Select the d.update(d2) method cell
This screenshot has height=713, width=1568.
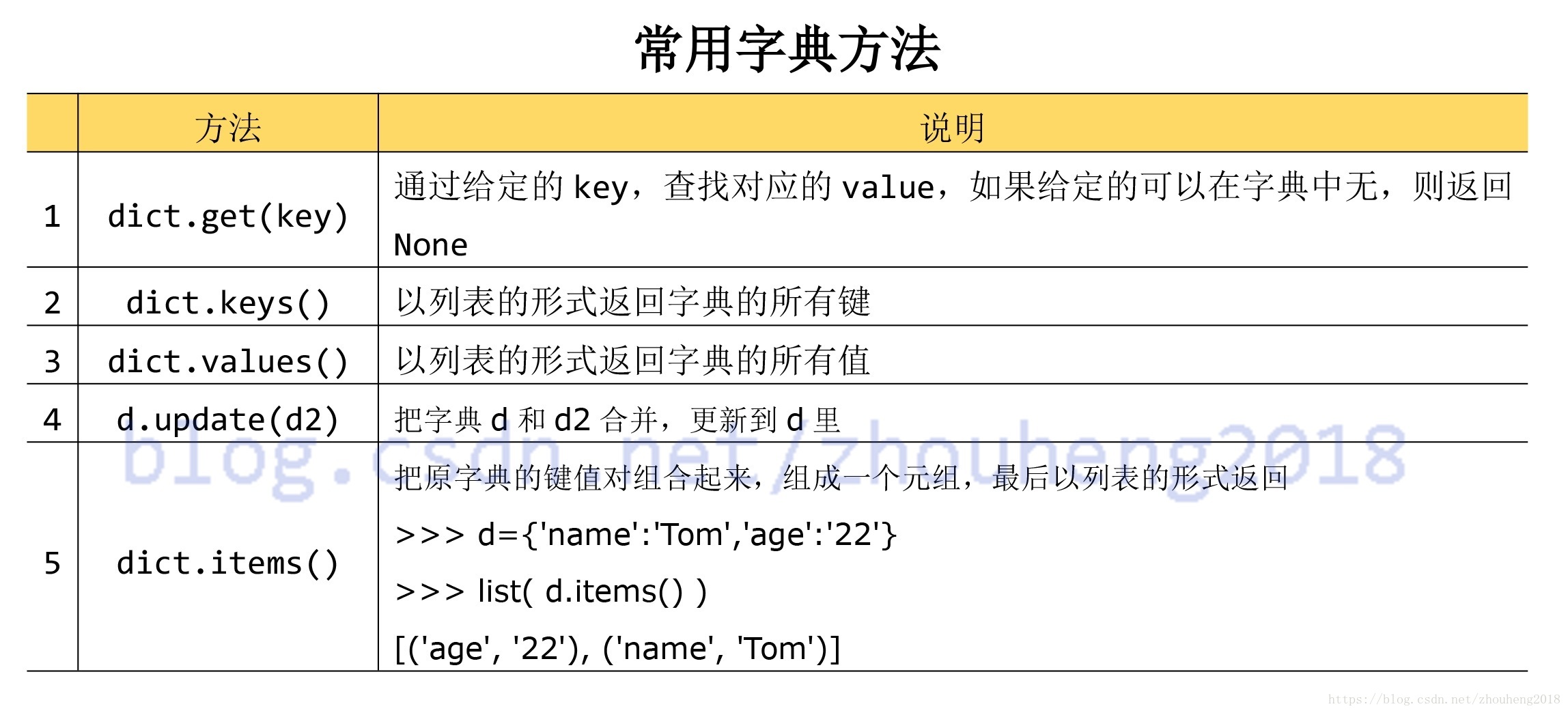pos(228,419)
